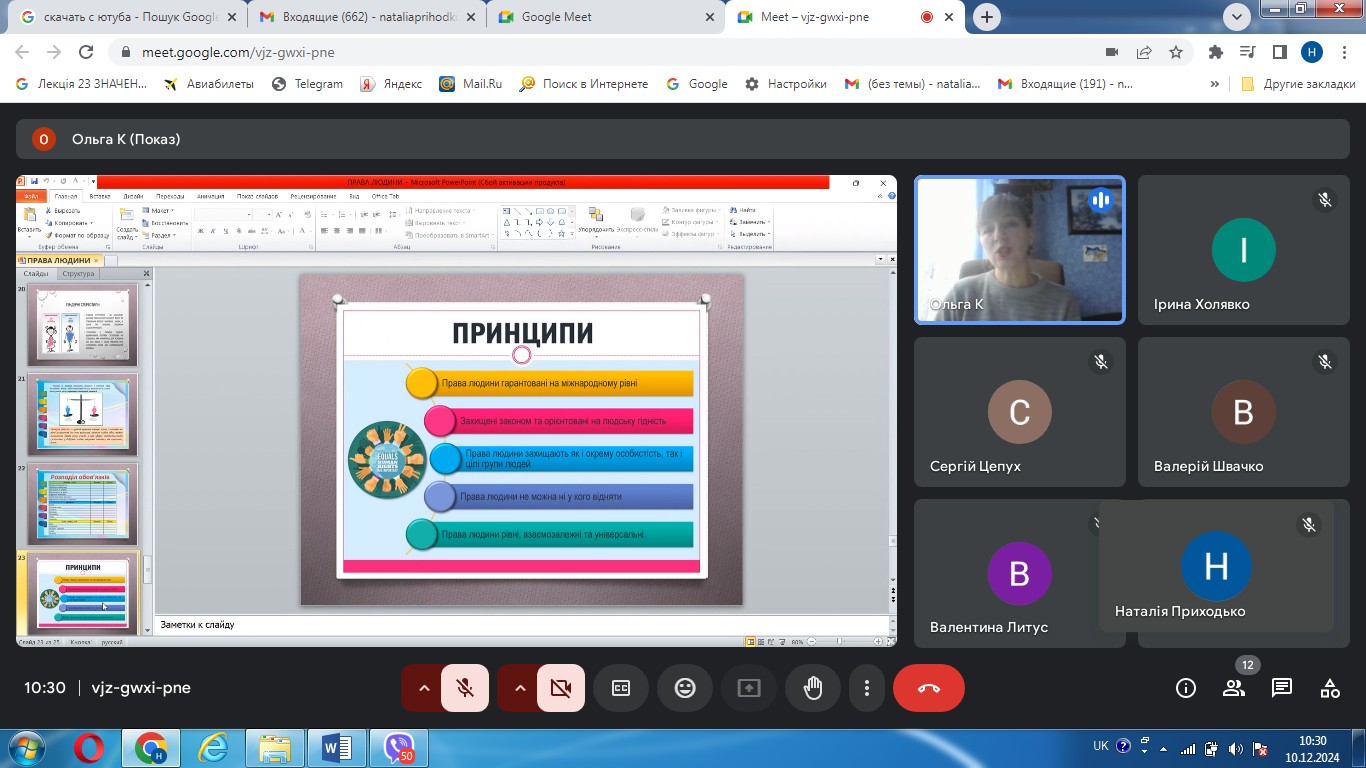
Task: Open the three-dot more options menu
Action: click(867, 688)
